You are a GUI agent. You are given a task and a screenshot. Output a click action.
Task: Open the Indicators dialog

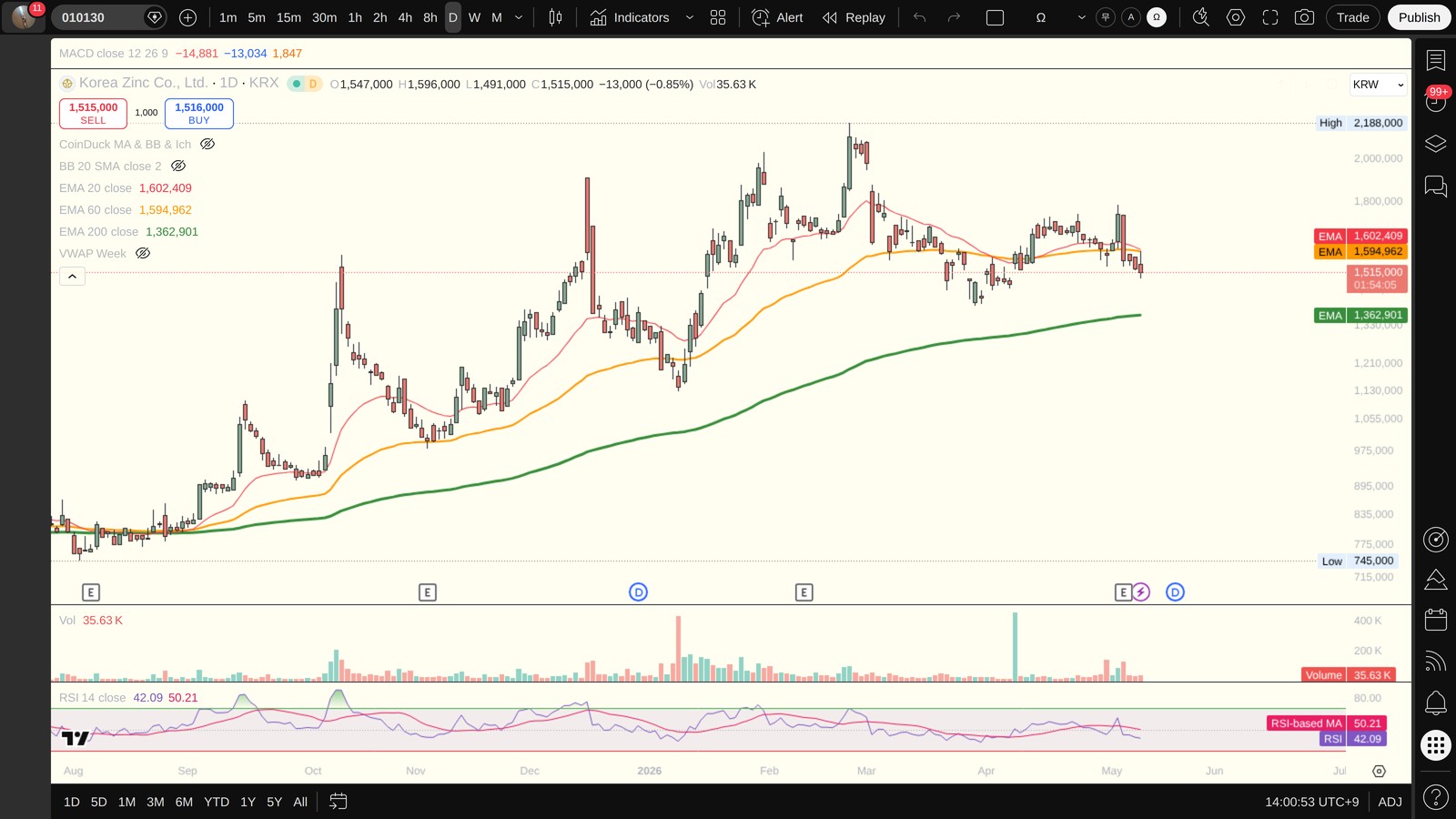click(630, 17)
